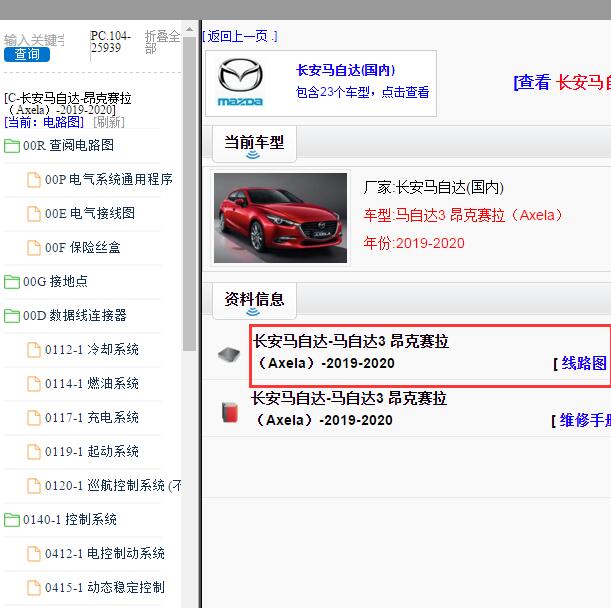Open the 0415-1 动态稳定控制 document icon
Viewport: 611px width, 608px height.
click(x=34, y=588)
